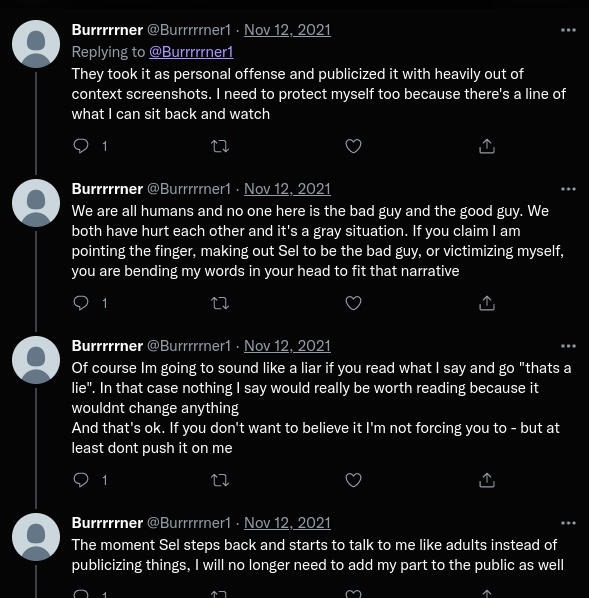Like the 'took it as personal offense' tweet
Viewport: 589px width, 598px height.
click(x=353, y=146)
